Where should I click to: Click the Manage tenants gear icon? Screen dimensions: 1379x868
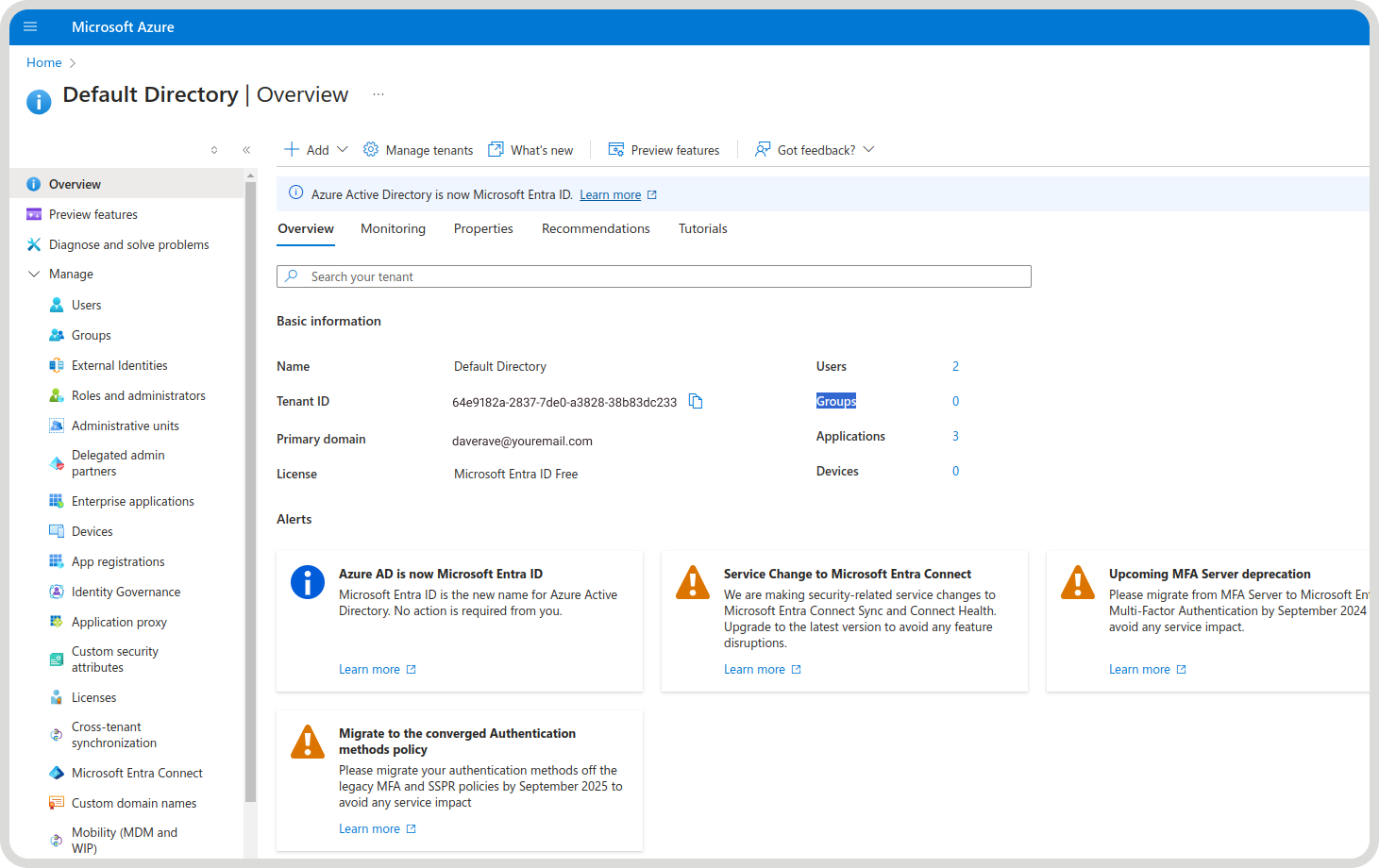(371, 149)
